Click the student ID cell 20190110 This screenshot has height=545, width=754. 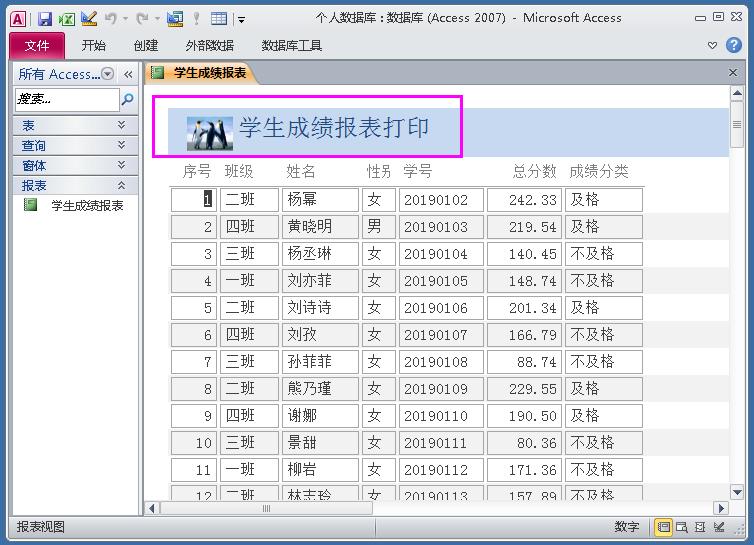pyautogui.click(x=441, y=415)
